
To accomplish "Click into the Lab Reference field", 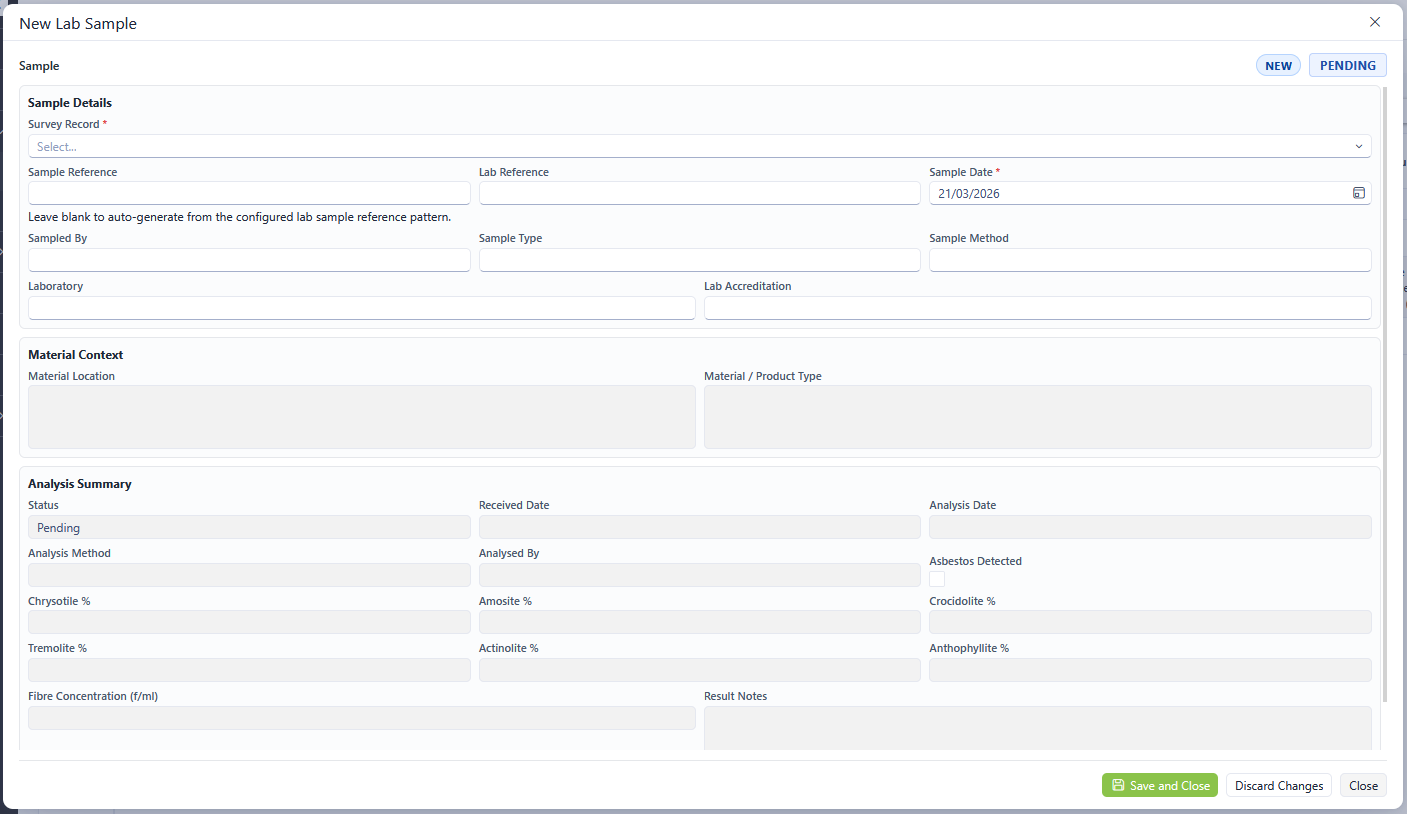I will tap(699, 193).
